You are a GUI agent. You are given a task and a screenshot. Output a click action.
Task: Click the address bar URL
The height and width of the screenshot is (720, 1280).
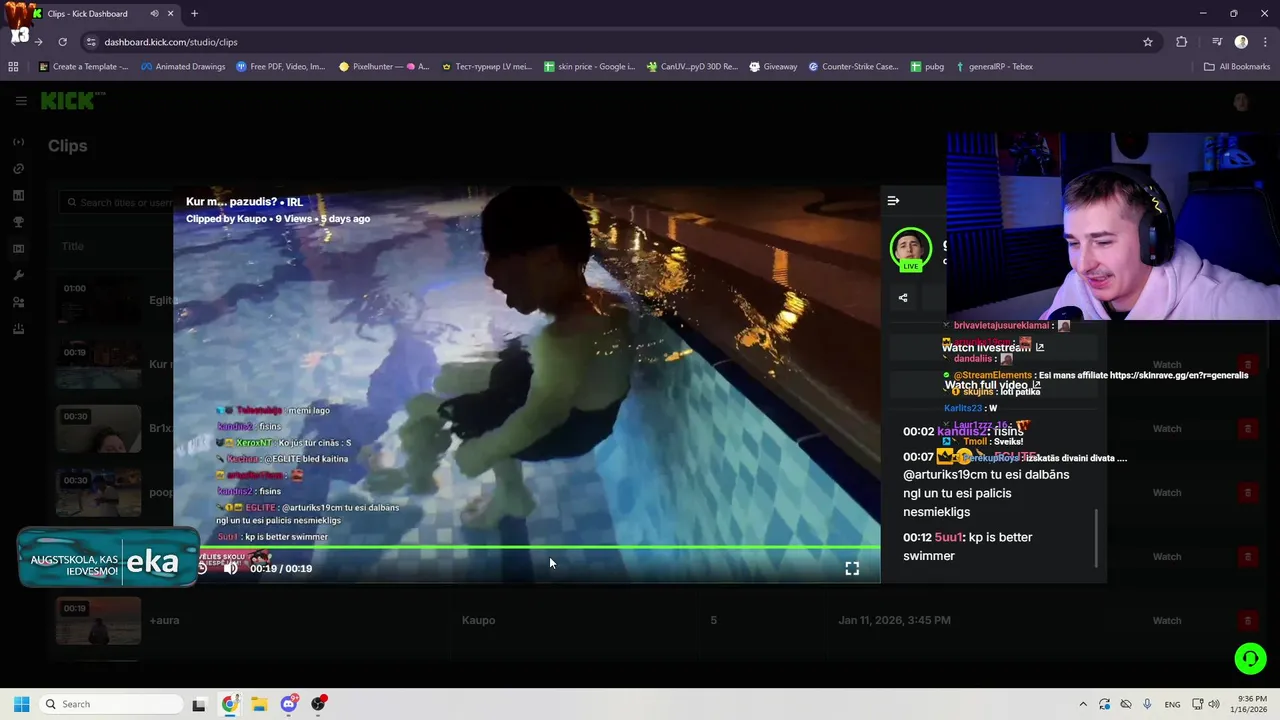(x=171, y=42)
